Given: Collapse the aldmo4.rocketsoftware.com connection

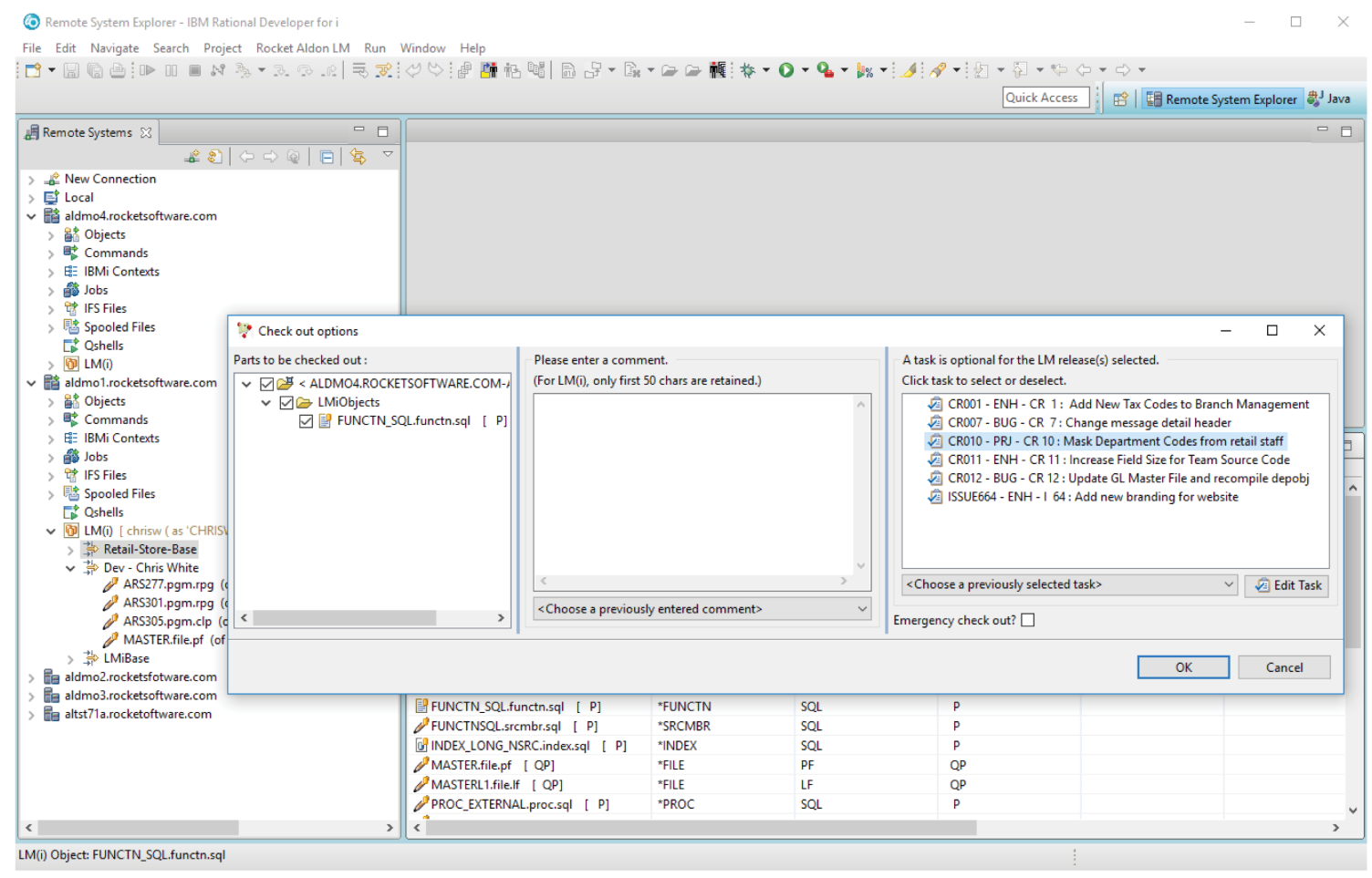Looking at the screenshot, I should point(31,216).
